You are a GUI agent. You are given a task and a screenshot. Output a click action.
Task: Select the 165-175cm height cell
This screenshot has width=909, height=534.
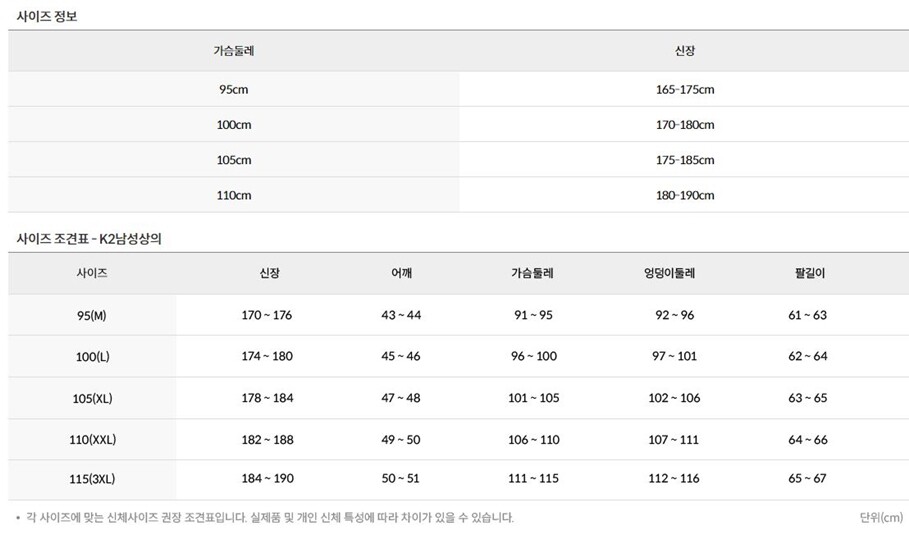coord(685,90)
